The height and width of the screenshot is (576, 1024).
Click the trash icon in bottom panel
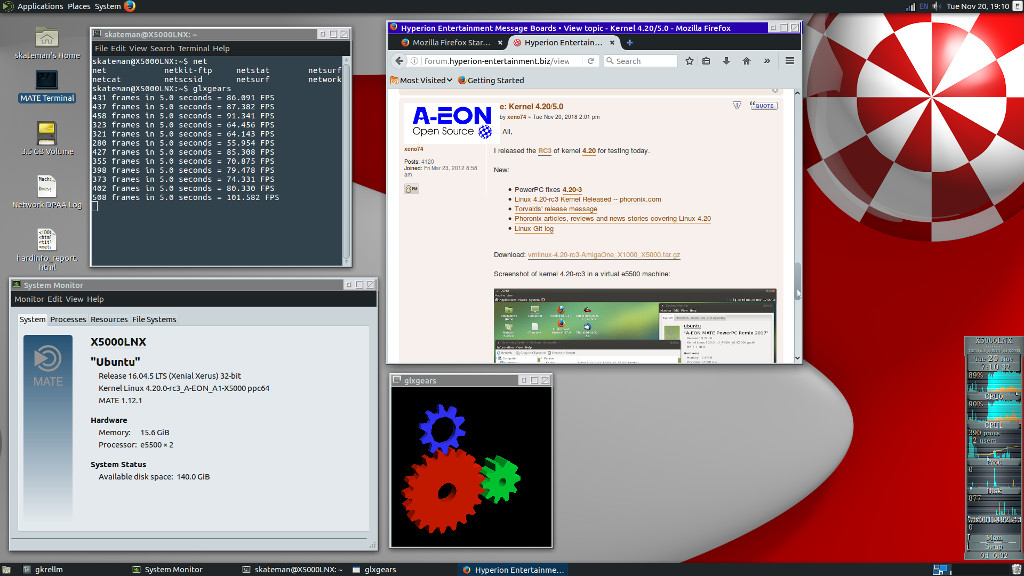pyautogui.click(x=1017, y=569)
